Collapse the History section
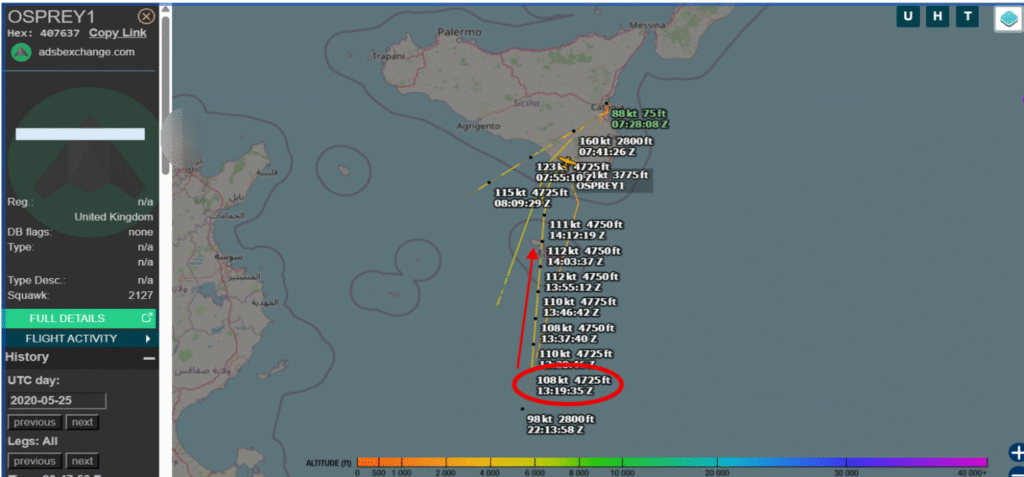The image size is (1024, 477). [x=149, y=358]
